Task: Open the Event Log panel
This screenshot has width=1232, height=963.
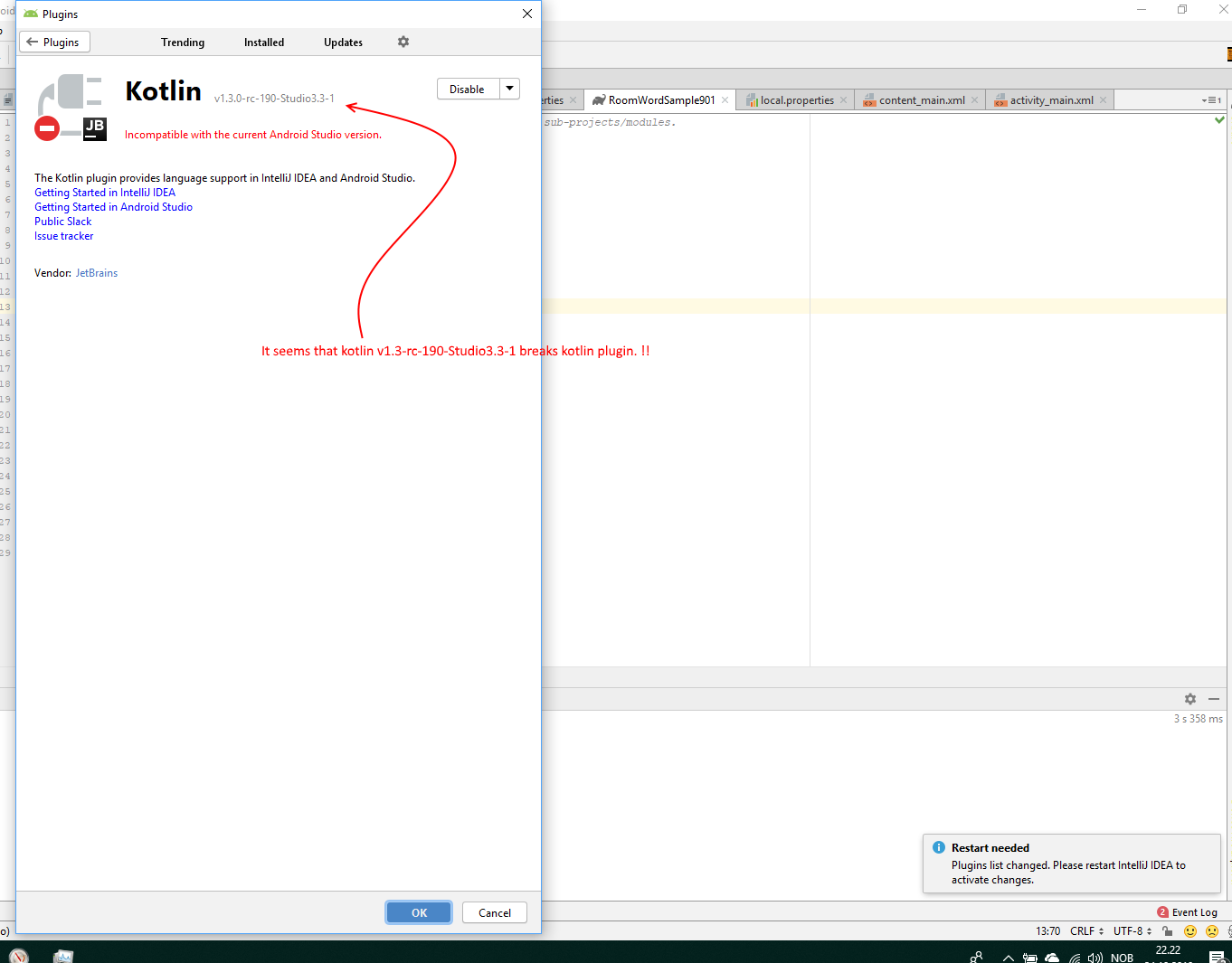Action: click(x=1188, y=912)
